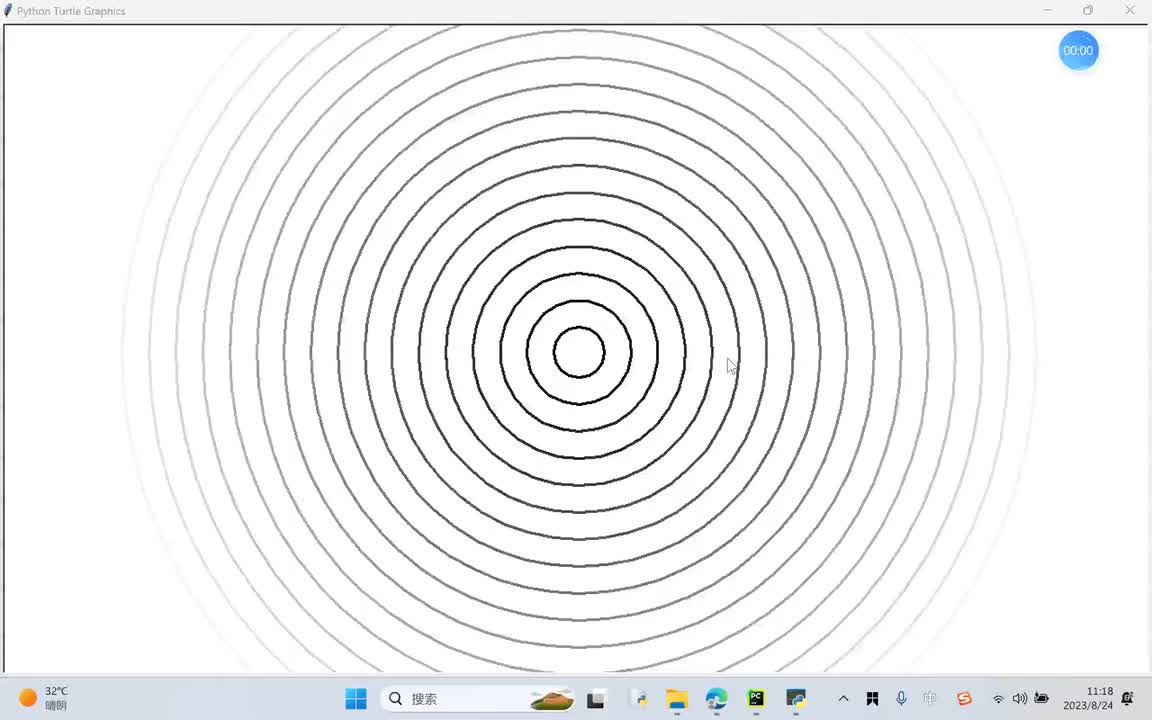Click the Python Turtle Graphics feather icon
Viewport: 1152px width, 720px height.
8,10
